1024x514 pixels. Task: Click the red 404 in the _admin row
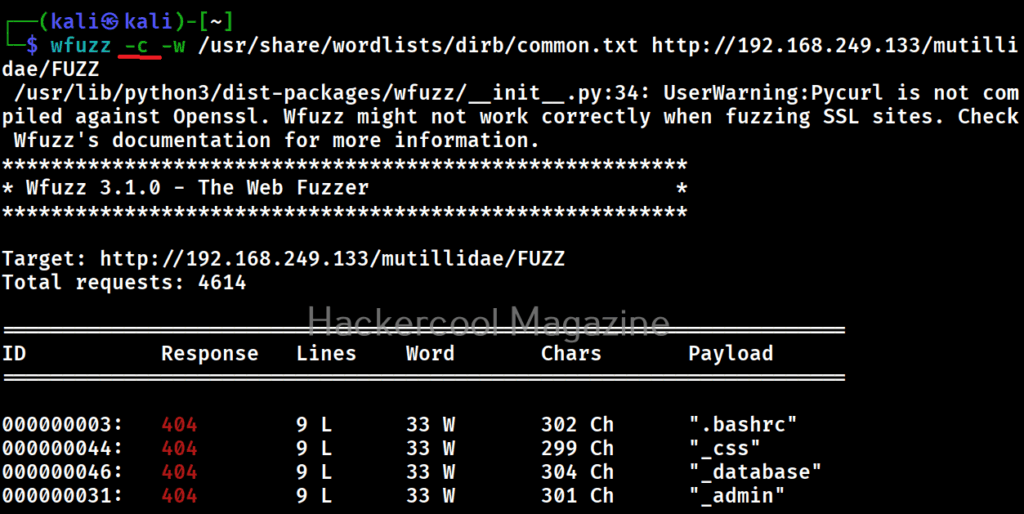coord(179,495)
